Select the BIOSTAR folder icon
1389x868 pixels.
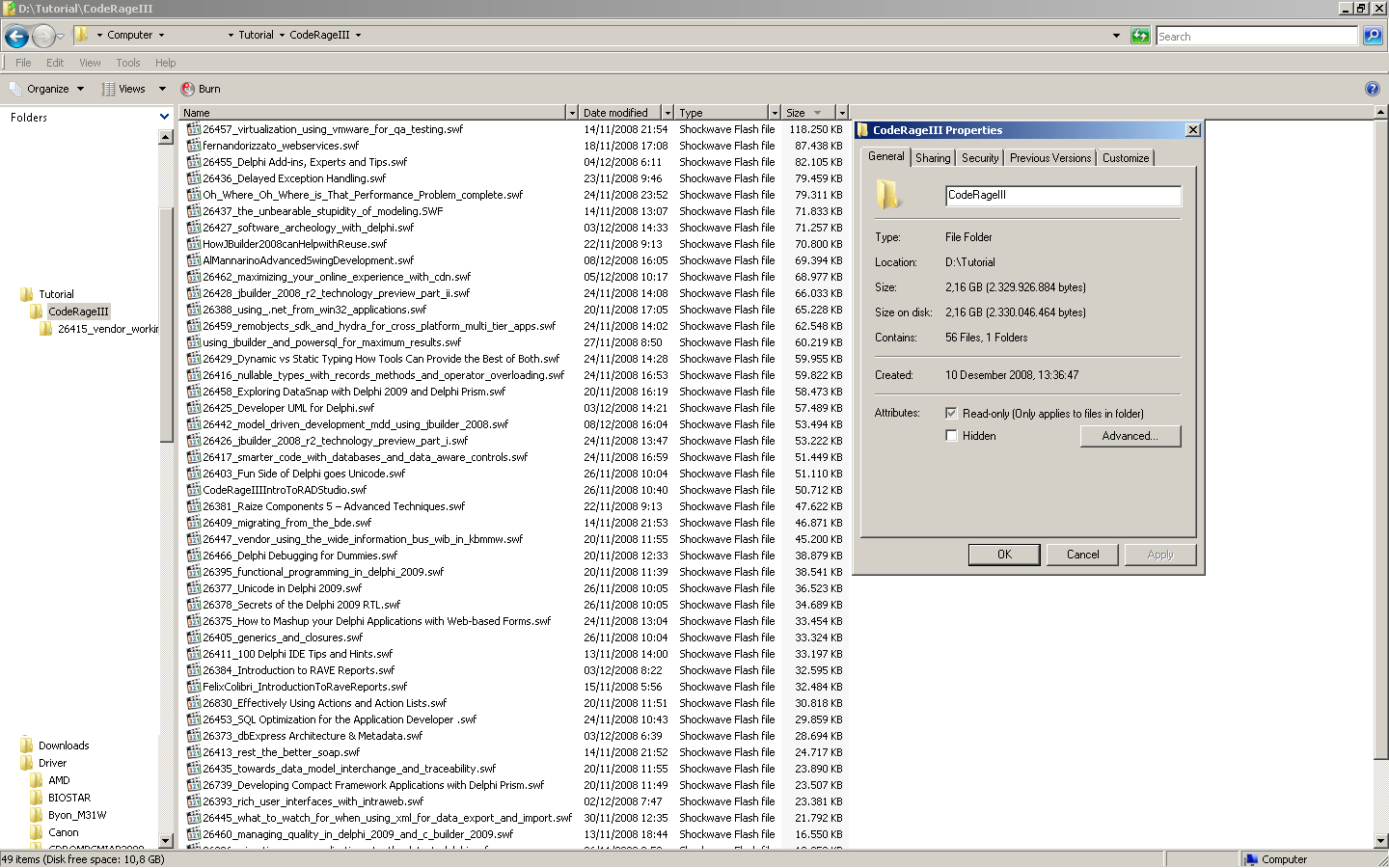tap(37, 798)
